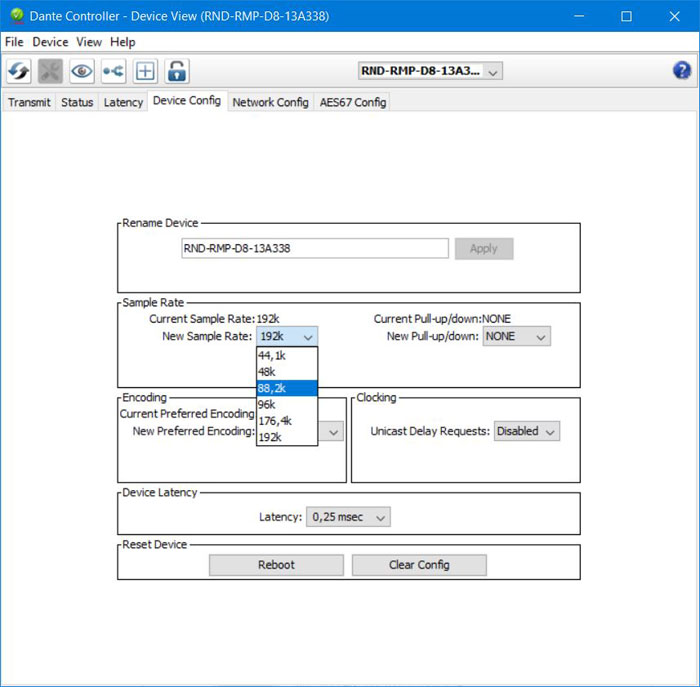The width and height of the screenshot is (700, 687).
Task: Open the Unicast Delay Requests dropdown
Action: [526, 431]
